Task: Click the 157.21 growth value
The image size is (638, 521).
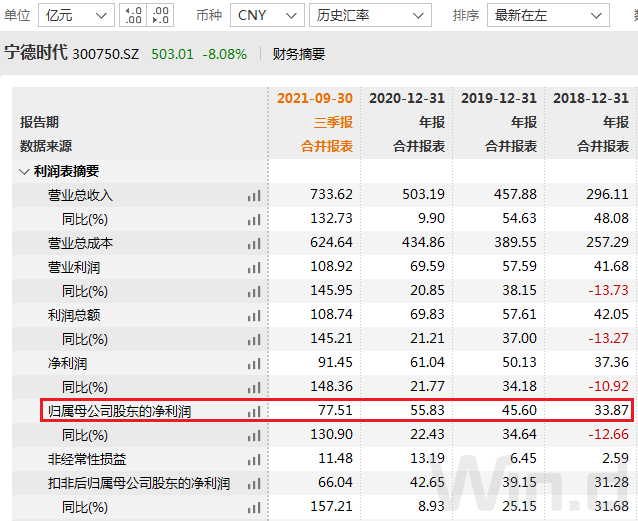Action: 331,506
